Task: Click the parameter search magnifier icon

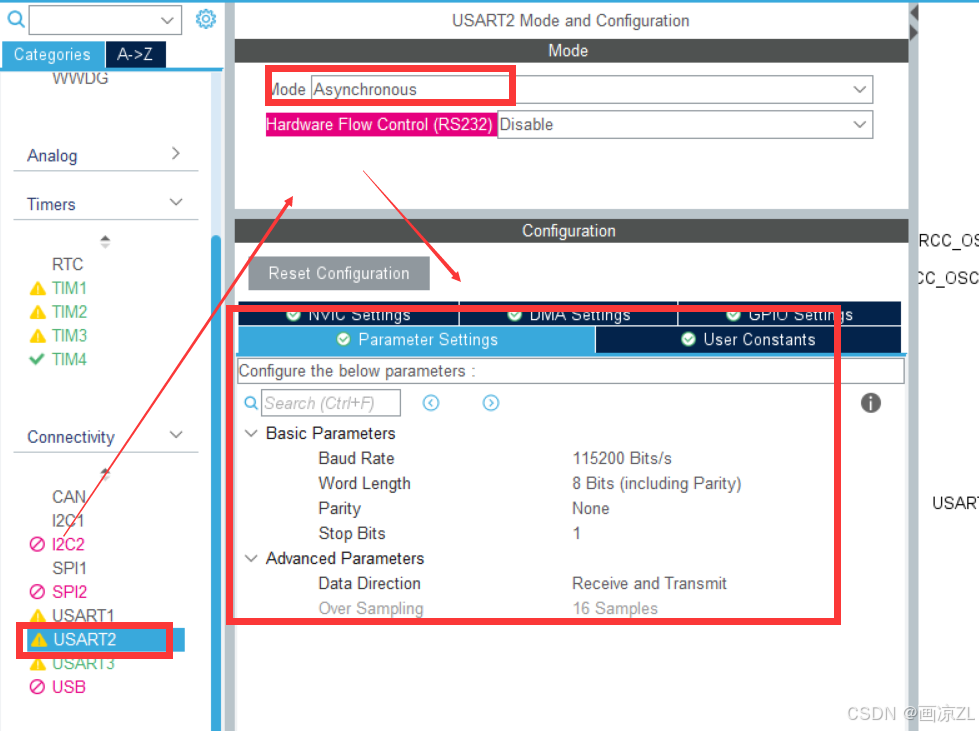Action: 251,403
